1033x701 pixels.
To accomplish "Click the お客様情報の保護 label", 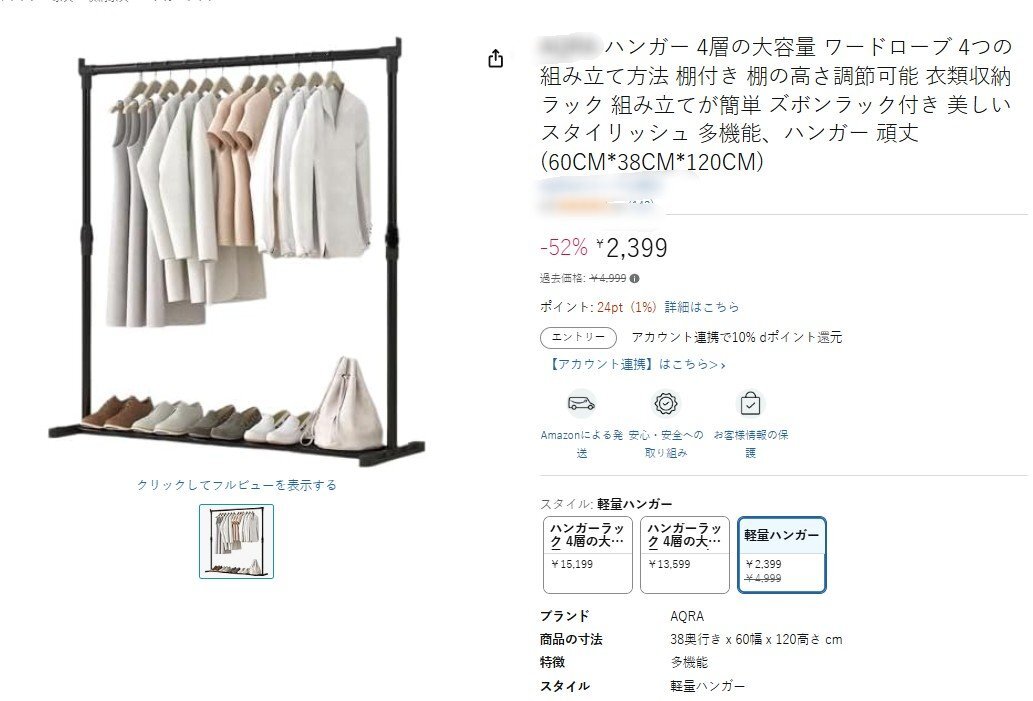I will pyautogui.click(x=750, y=444).
